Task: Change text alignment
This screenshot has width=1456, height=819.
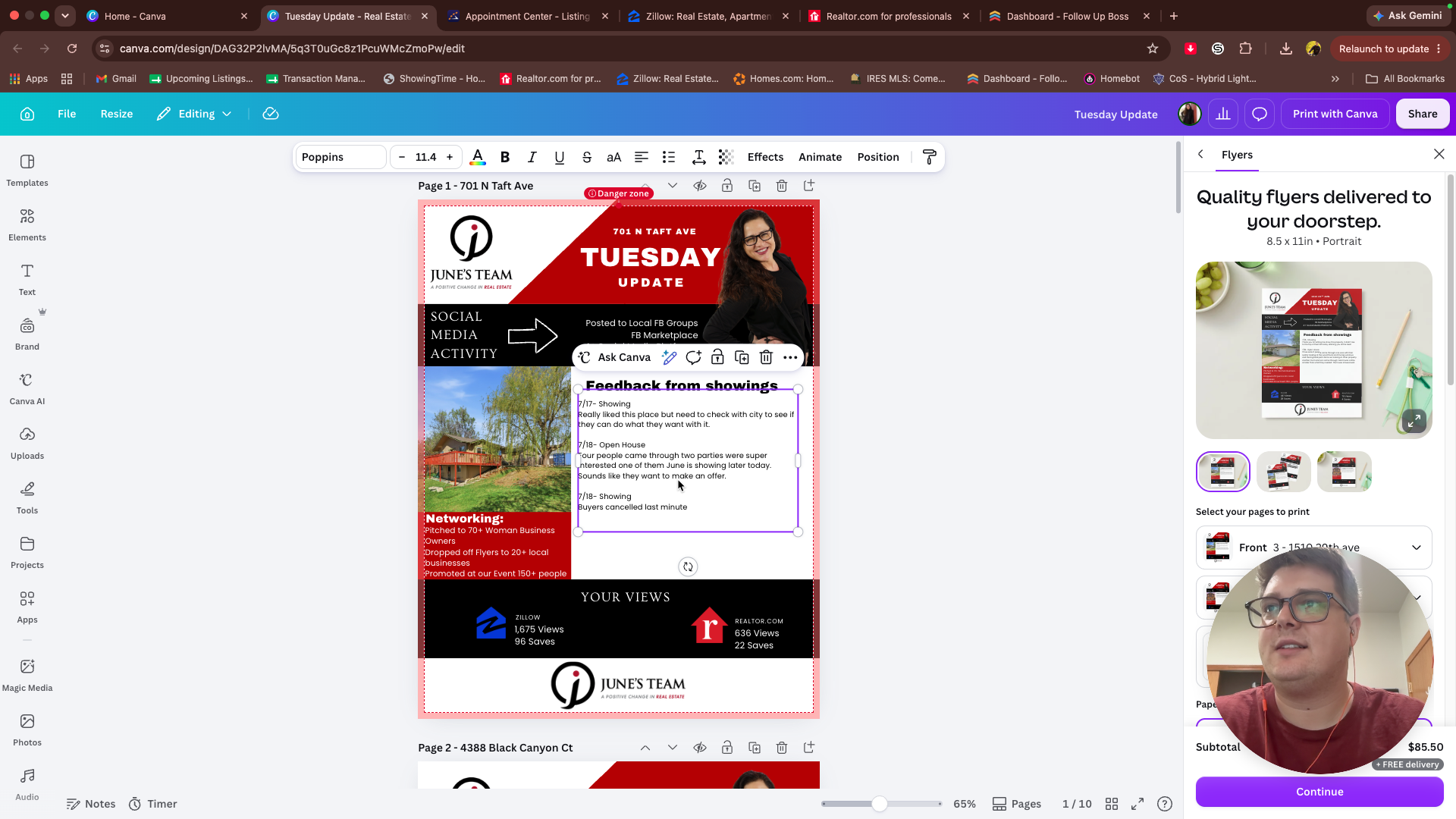Action: [642, 157]
